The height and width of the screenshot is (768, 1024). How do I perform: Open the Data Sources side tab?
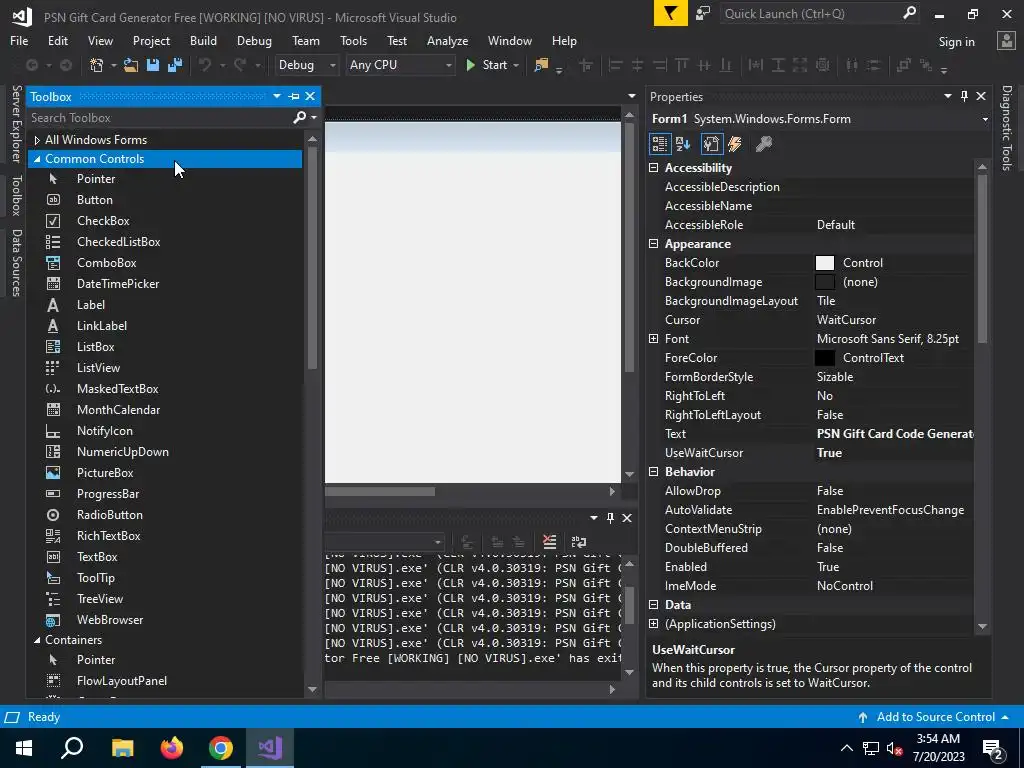[x=17, y=263]
